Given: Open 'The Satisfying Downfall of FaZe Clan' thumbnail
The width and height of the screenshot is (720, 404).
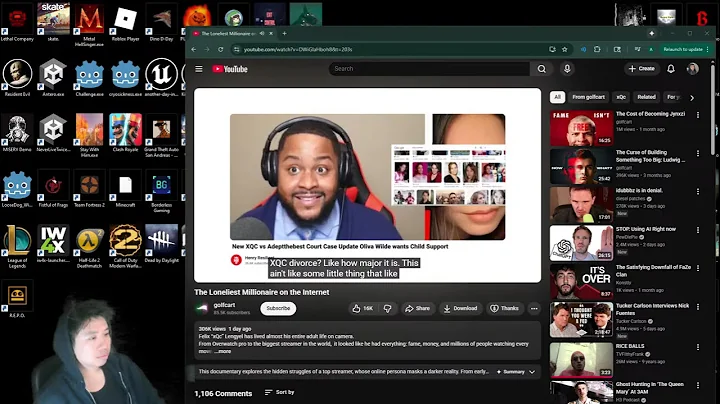Looking at the screenshot, I should tap(581, 281).
